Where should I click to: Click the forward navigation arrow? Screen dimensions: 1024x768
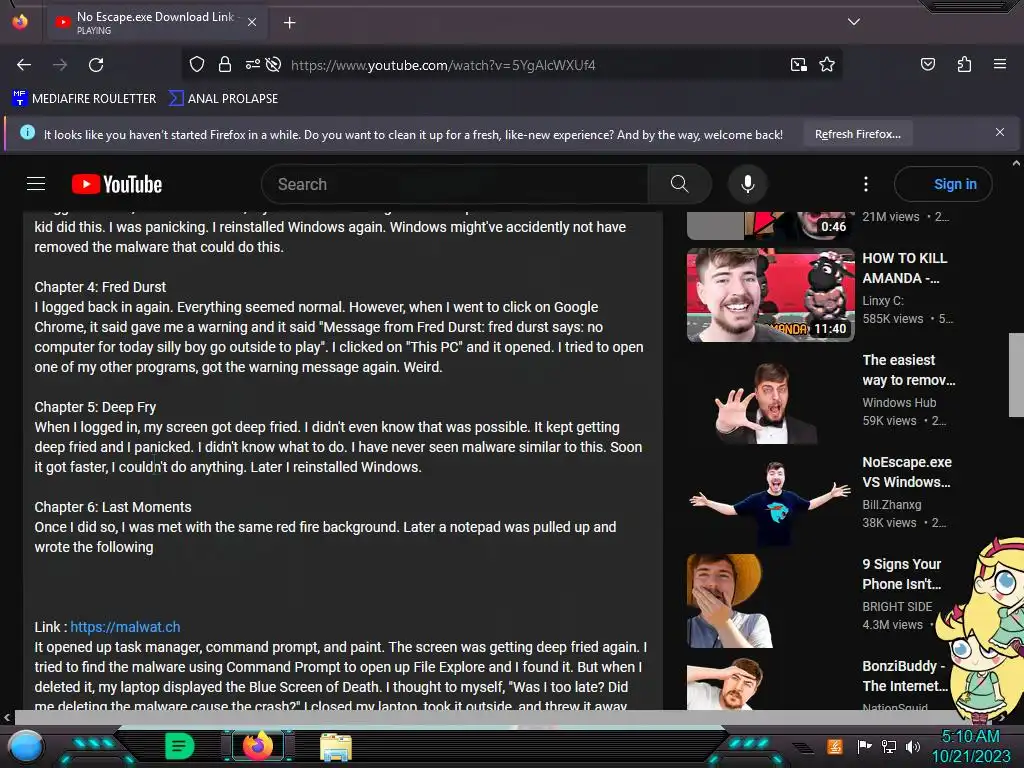click(x=60, y=65)
